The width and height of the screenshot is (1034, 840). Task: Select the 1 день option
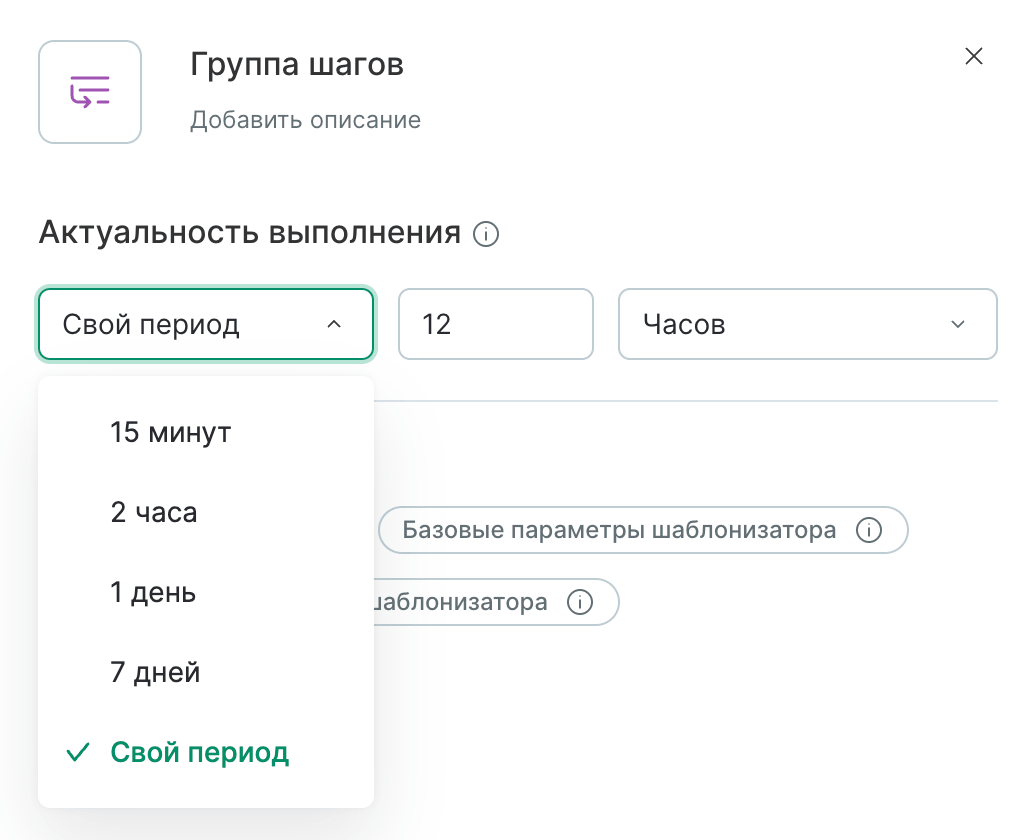coord(152,592)
